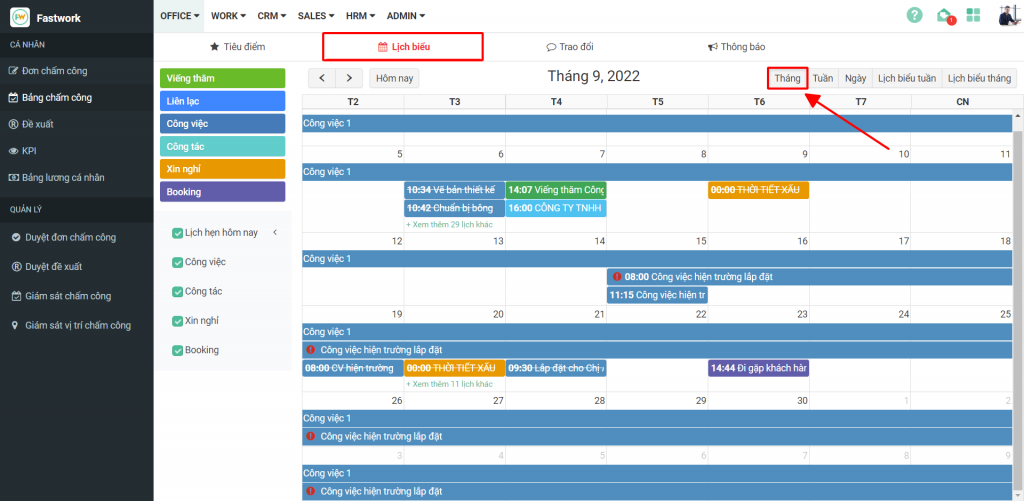Go to previous month with left arrow
This screenshot has height=501, width=1024.
click(322, 78)
